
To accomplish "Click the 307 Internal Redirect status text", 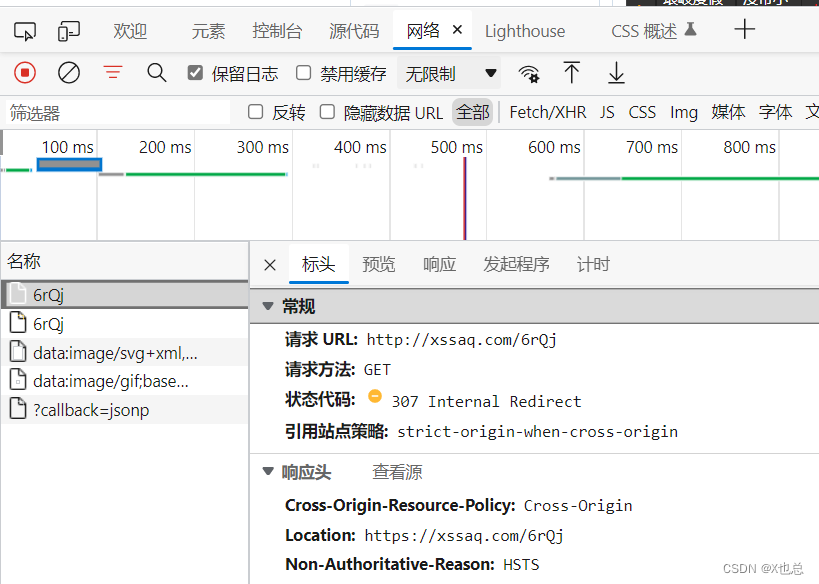I will tap(486, 402).
